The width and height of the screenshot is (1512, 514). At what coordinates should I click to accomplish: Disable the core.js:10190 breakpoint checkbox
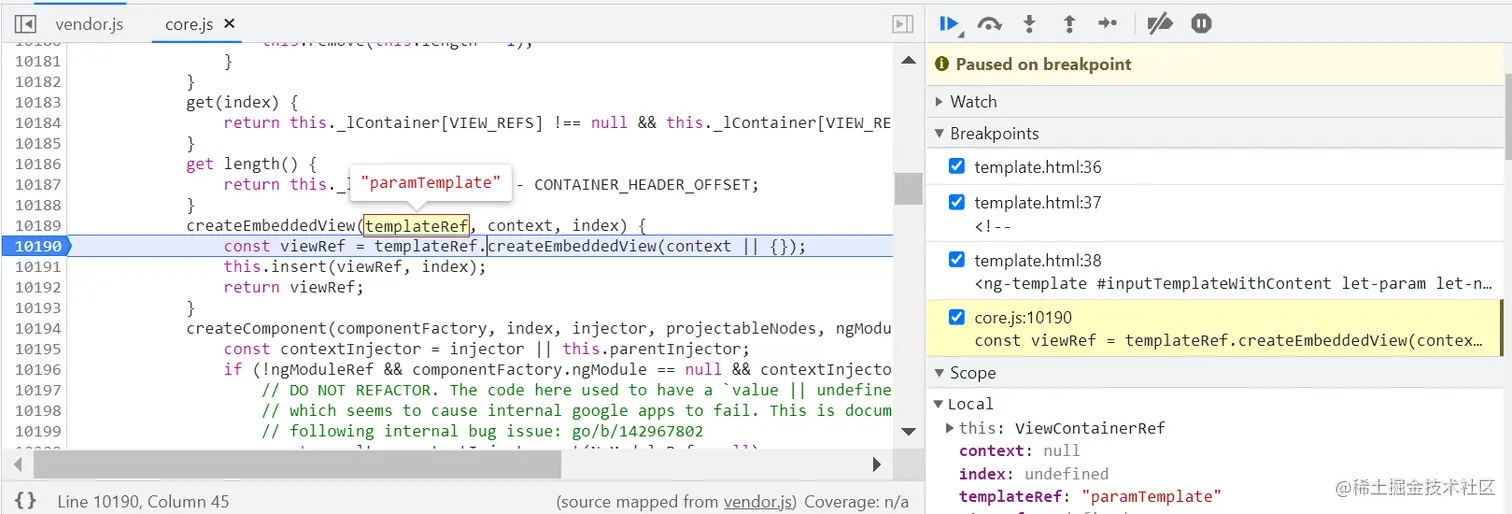[x=956, y=318]
